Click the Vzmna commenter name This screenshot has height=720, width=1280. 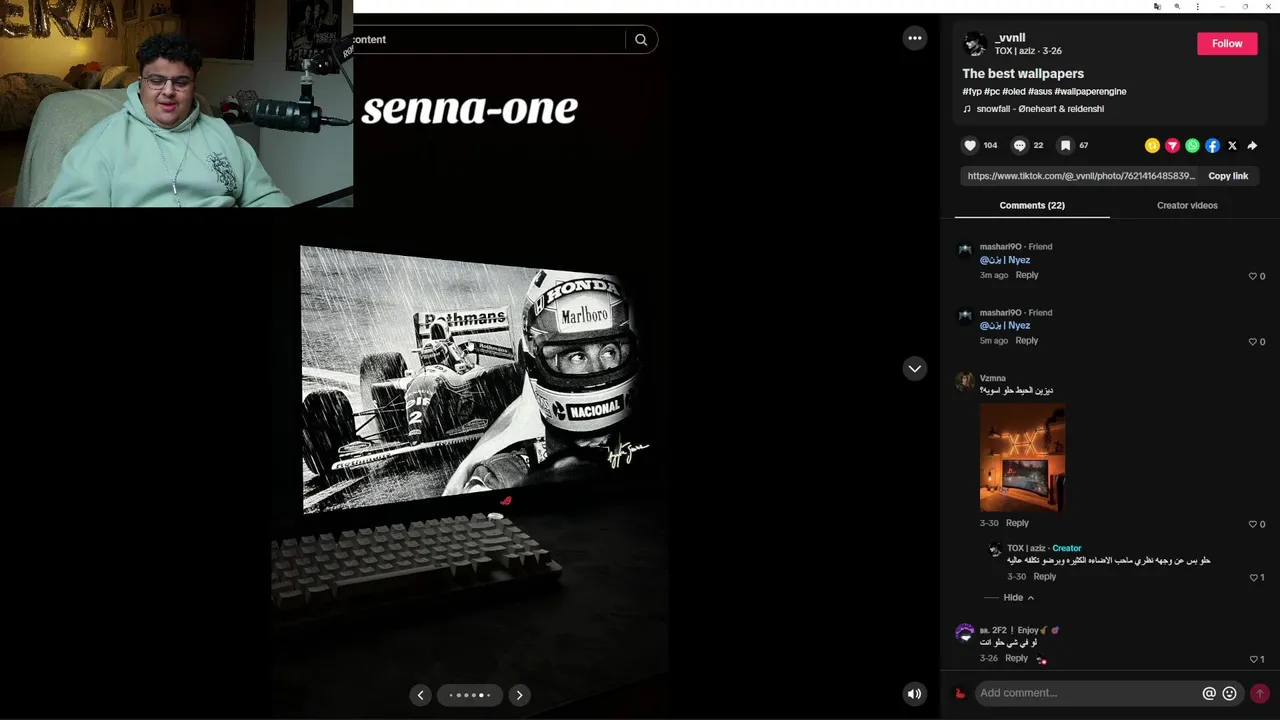coord(993,378)
